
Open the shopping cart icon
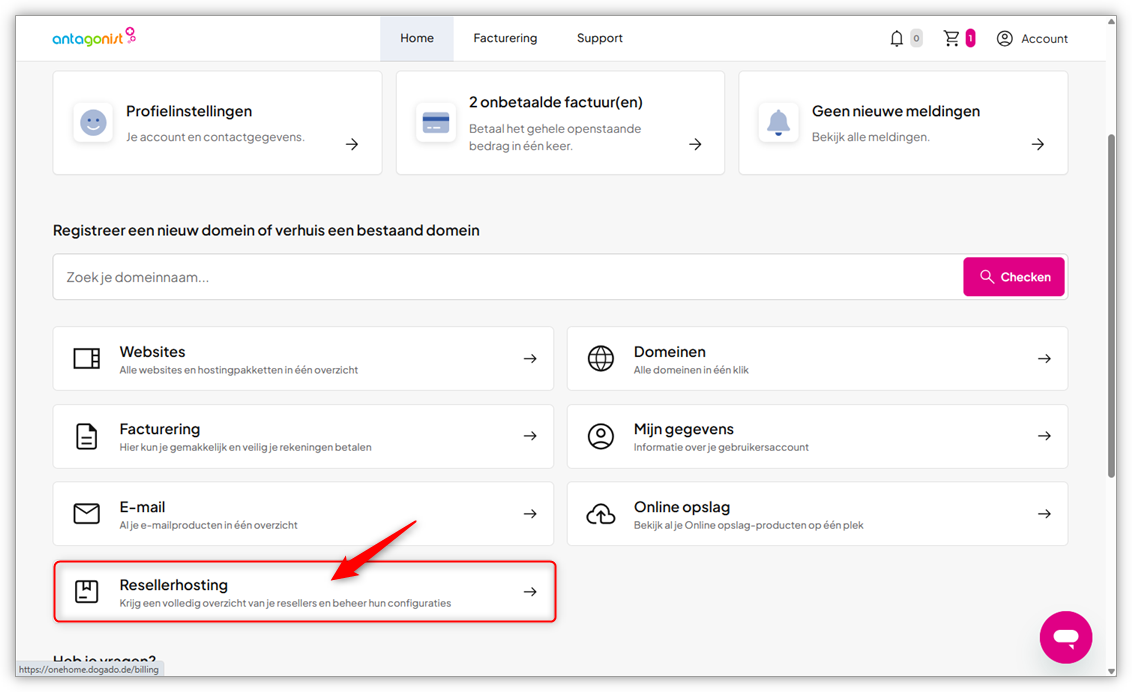(x=951, y=39)
